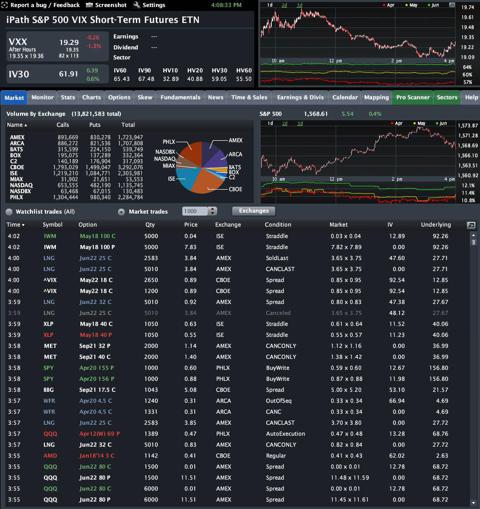
Task: Sort exchanges by the Name column arrow
Action: coord(26,125)
